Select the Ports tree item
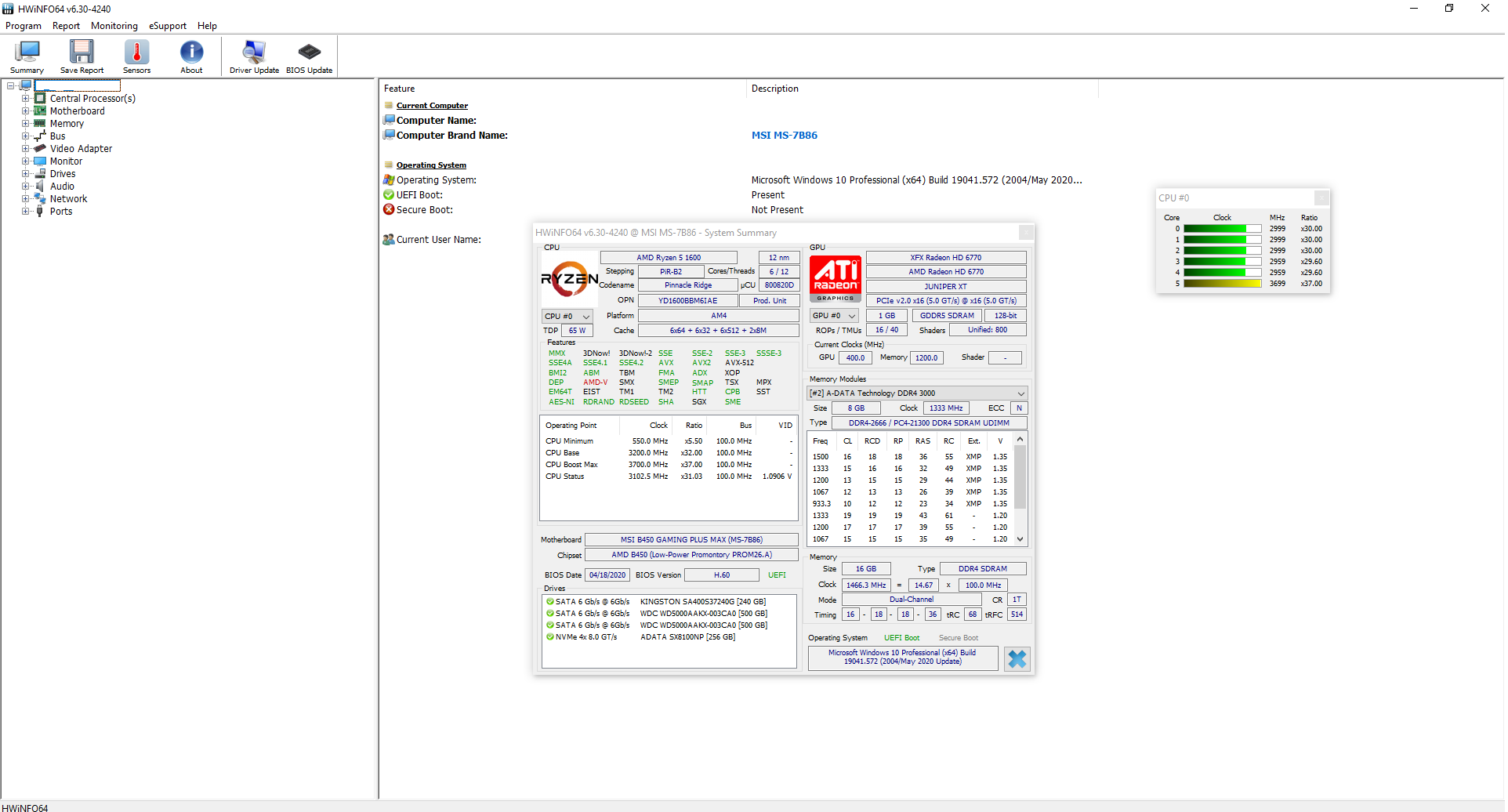The width and height of the screenshot is (1508, 812). tap(61, 212)
